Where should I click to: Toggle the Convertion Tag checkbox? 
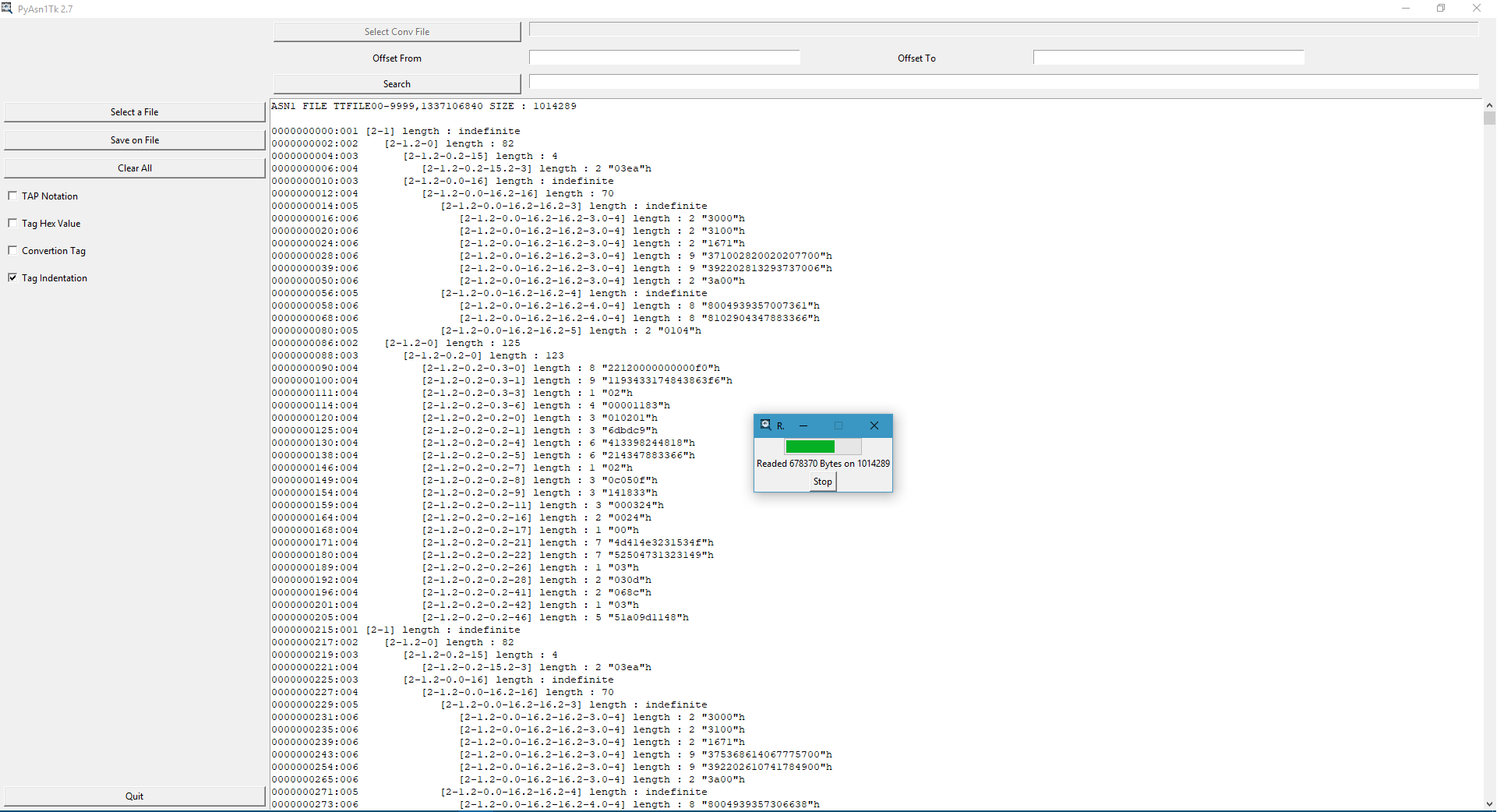(x=12, y=250)
